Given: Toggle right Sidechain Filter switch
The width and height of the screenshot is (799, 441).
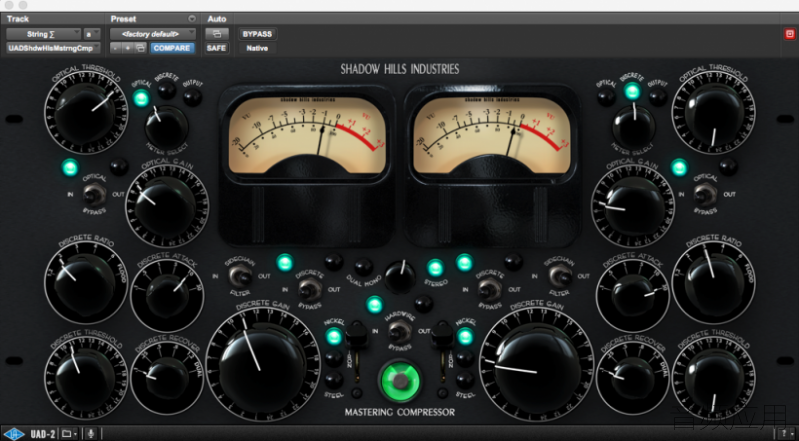Looking at the screenshot, I should 559,276.
